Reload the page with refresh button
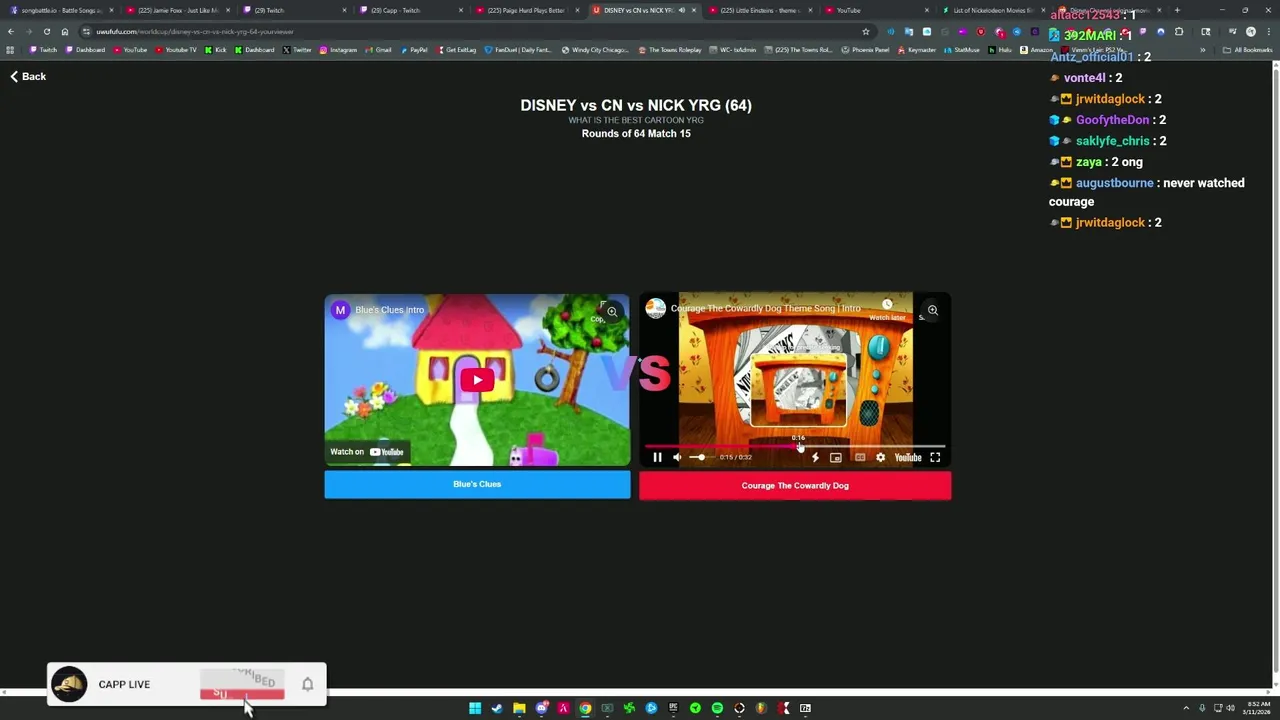 coord(46,31)
